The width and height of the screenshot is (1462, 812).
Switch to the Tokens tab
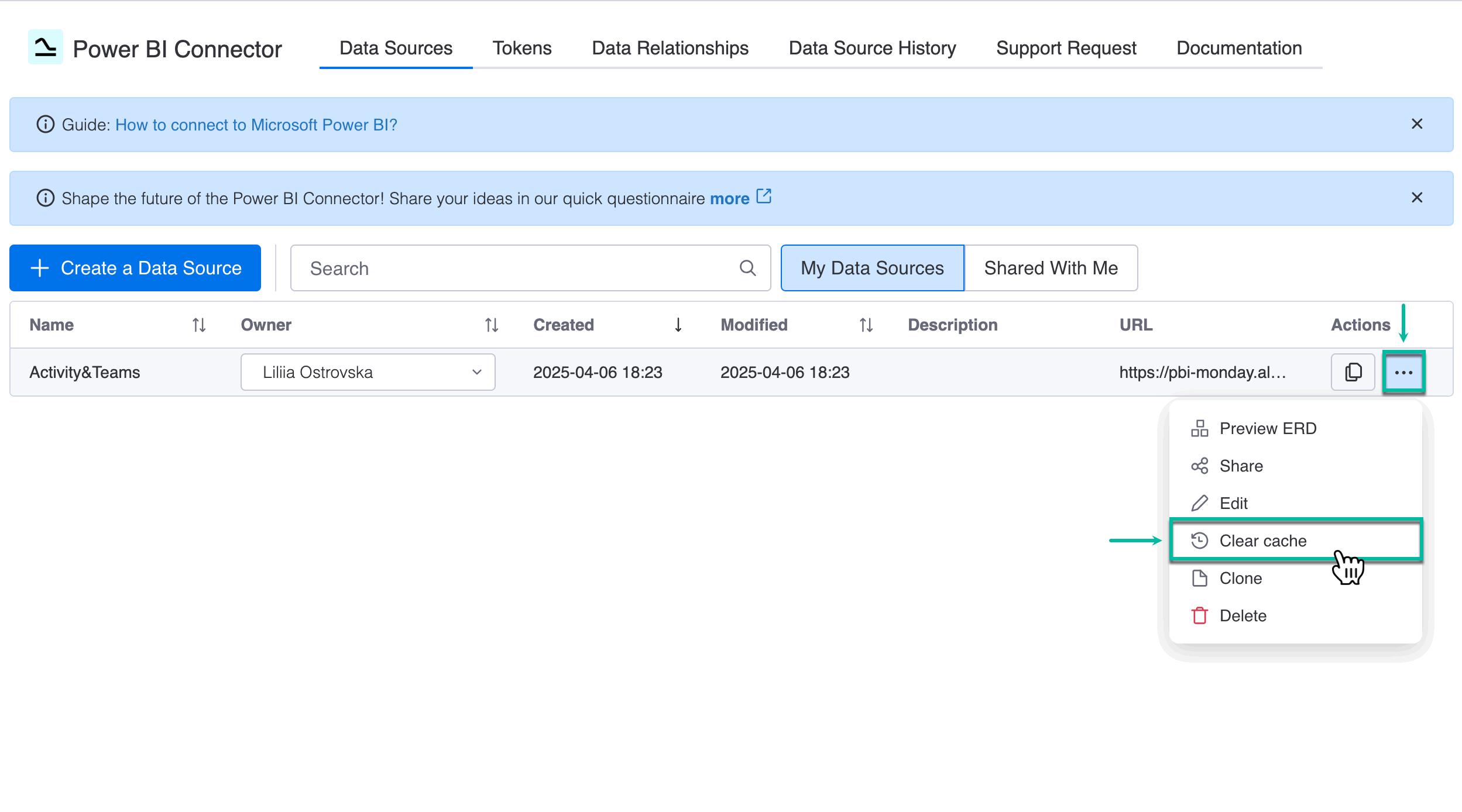point(521,48)
